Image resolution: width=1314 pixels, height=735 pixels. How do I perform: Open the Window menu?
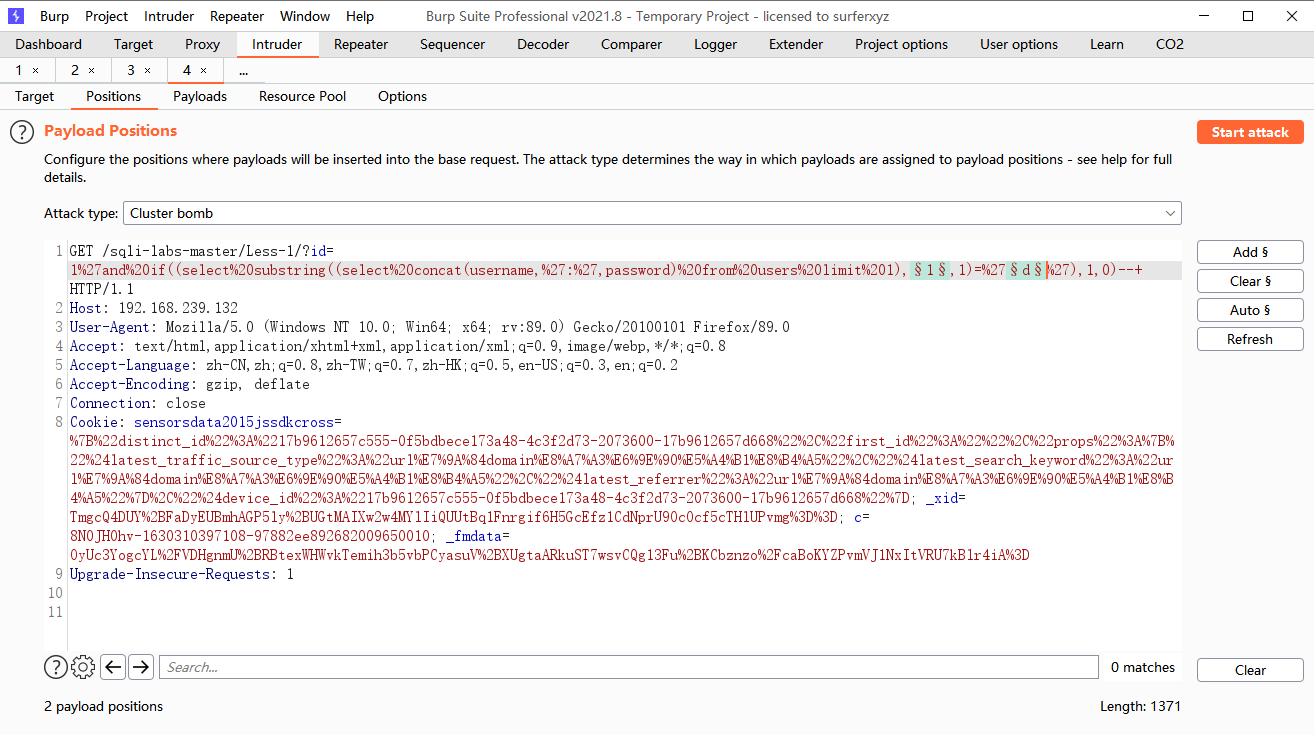point(305,16)
